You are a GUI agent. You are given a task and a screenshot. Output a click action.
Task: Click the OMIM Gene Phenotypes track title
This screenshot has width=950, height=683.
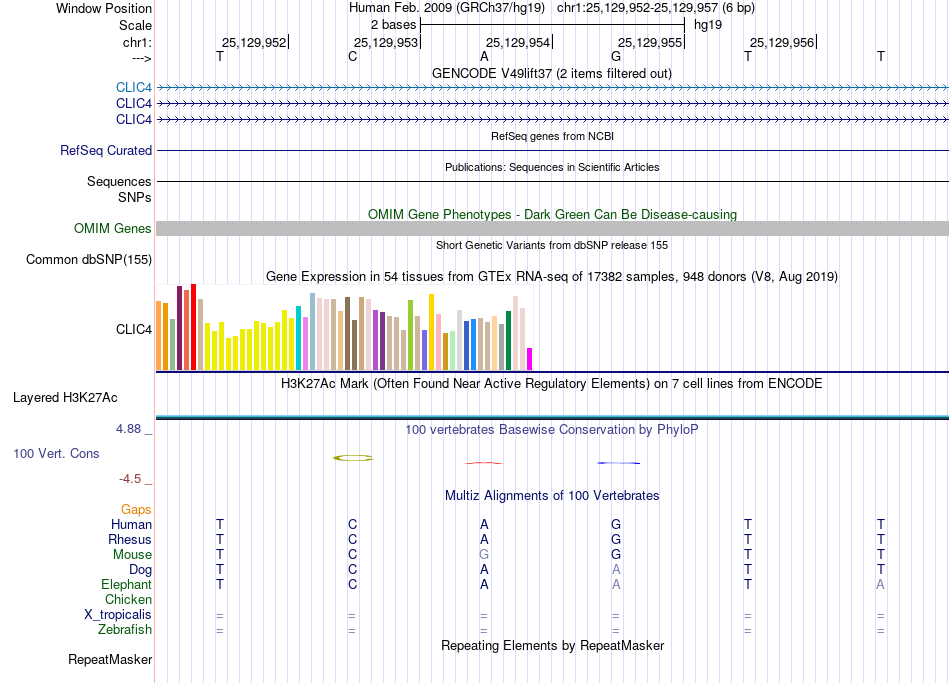552,215
